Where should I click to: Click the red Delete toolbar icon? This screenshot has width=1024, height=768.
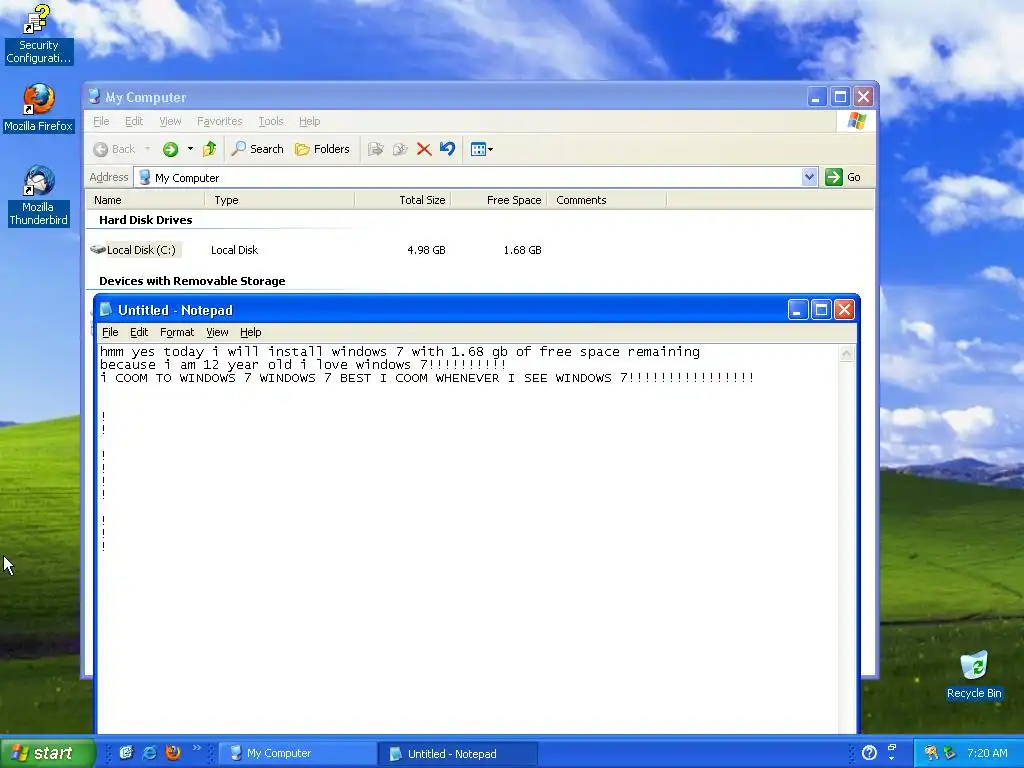click(424, 150)
